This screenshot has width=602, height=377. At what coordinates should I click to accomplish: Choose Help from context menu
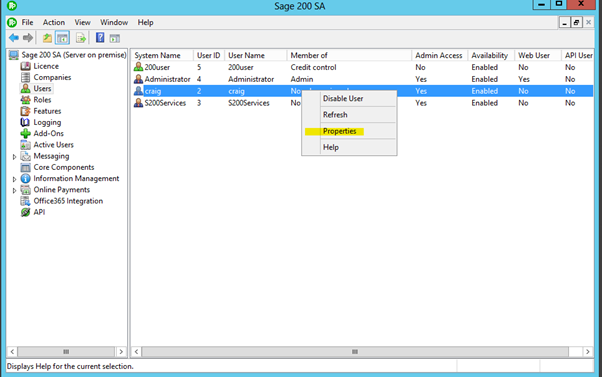[349, 147]
